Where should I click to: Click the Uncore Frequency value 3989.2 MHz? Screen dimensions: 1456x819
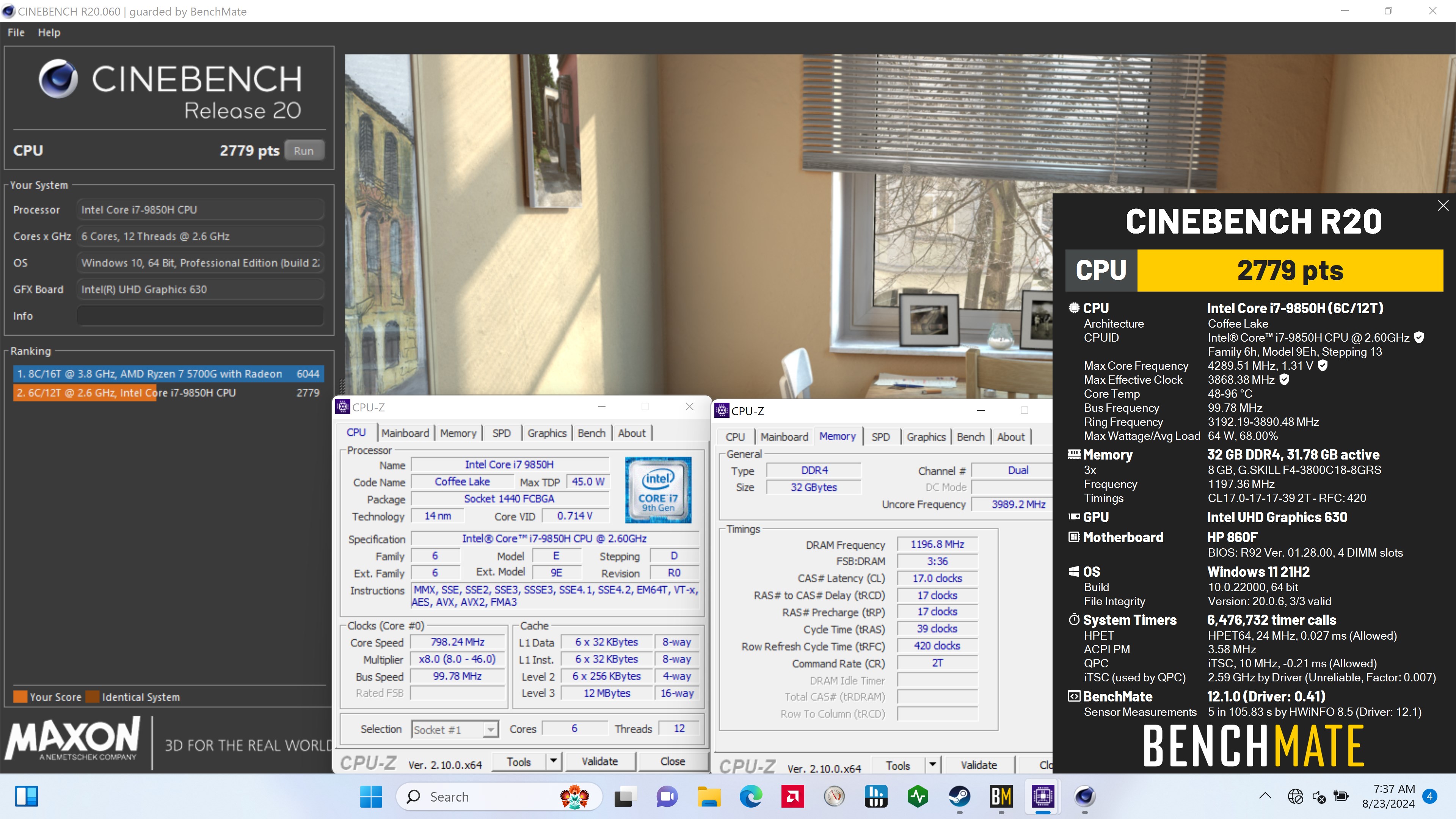[1012, 504]
